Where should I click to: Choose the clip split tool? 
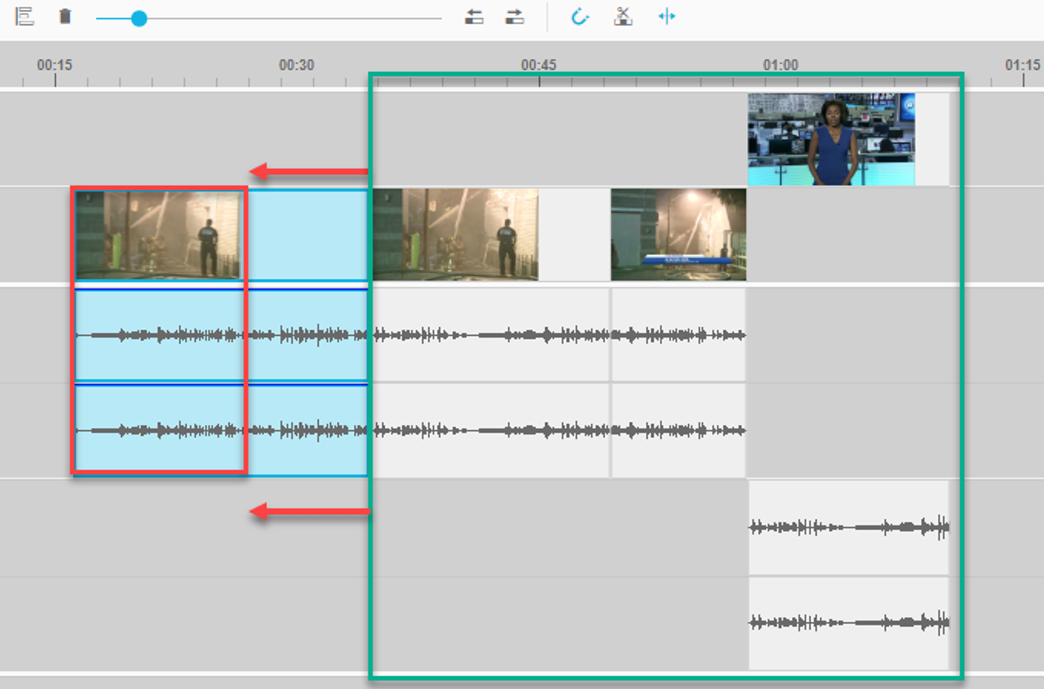[665, 16]
